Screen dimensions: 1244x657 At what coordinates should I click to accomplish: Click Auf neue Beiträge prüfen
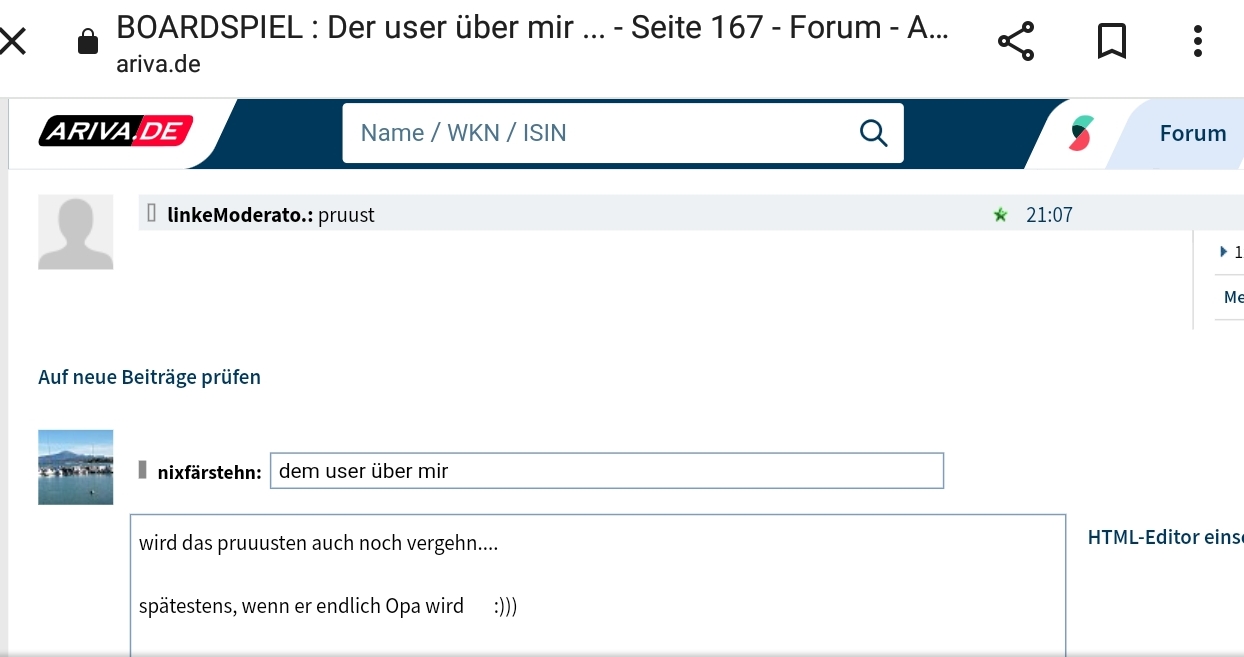click(x=149, y=377)
